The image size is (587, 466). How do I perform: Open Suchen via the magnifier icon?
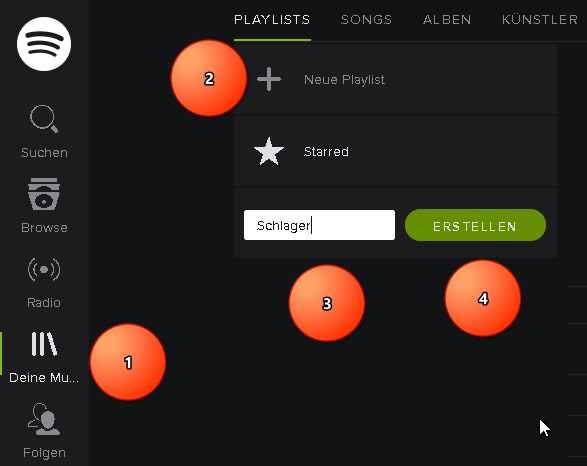point(44,119)
